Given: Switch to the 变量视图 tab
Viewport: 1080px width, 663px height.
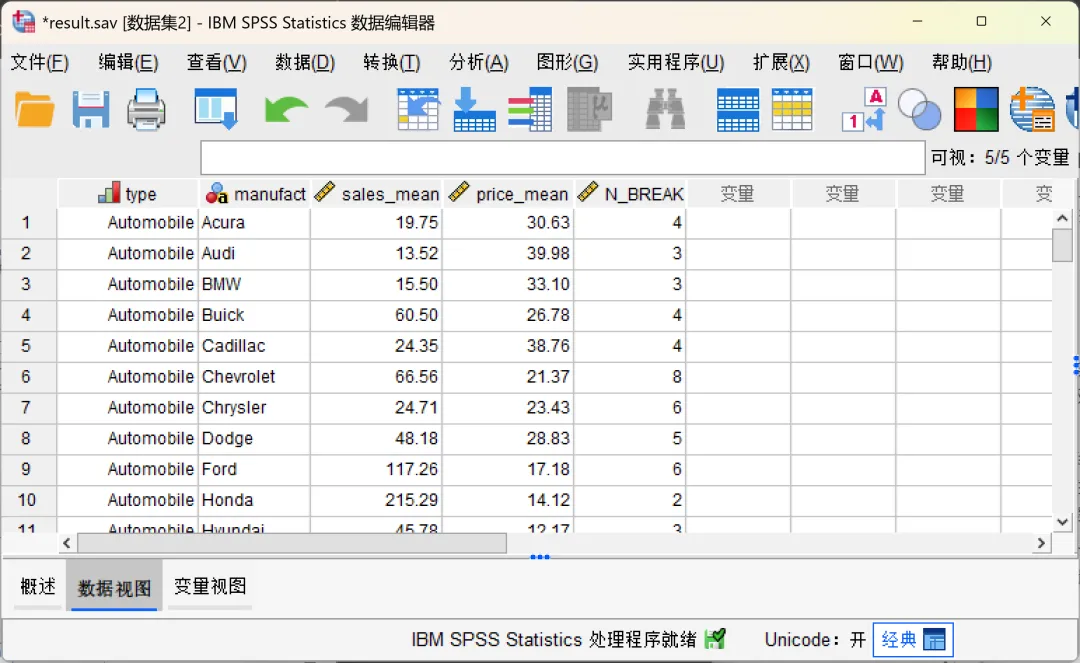Looking at the screenshot, I should pos(210,587).
